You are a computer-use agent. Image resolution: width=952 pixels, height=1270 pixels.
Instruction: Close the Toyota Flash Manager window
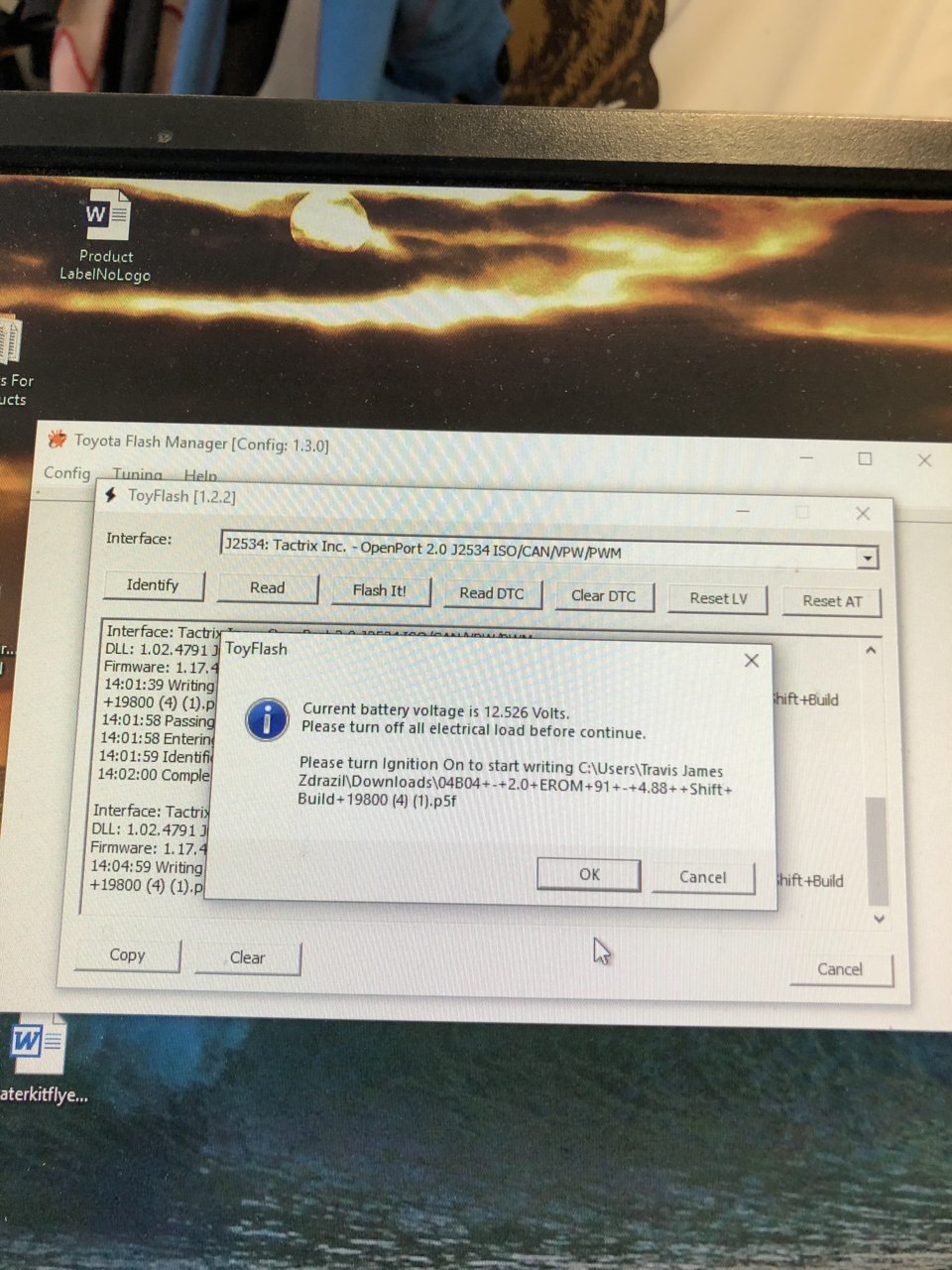pyautogui.click(x=924, y=460)
